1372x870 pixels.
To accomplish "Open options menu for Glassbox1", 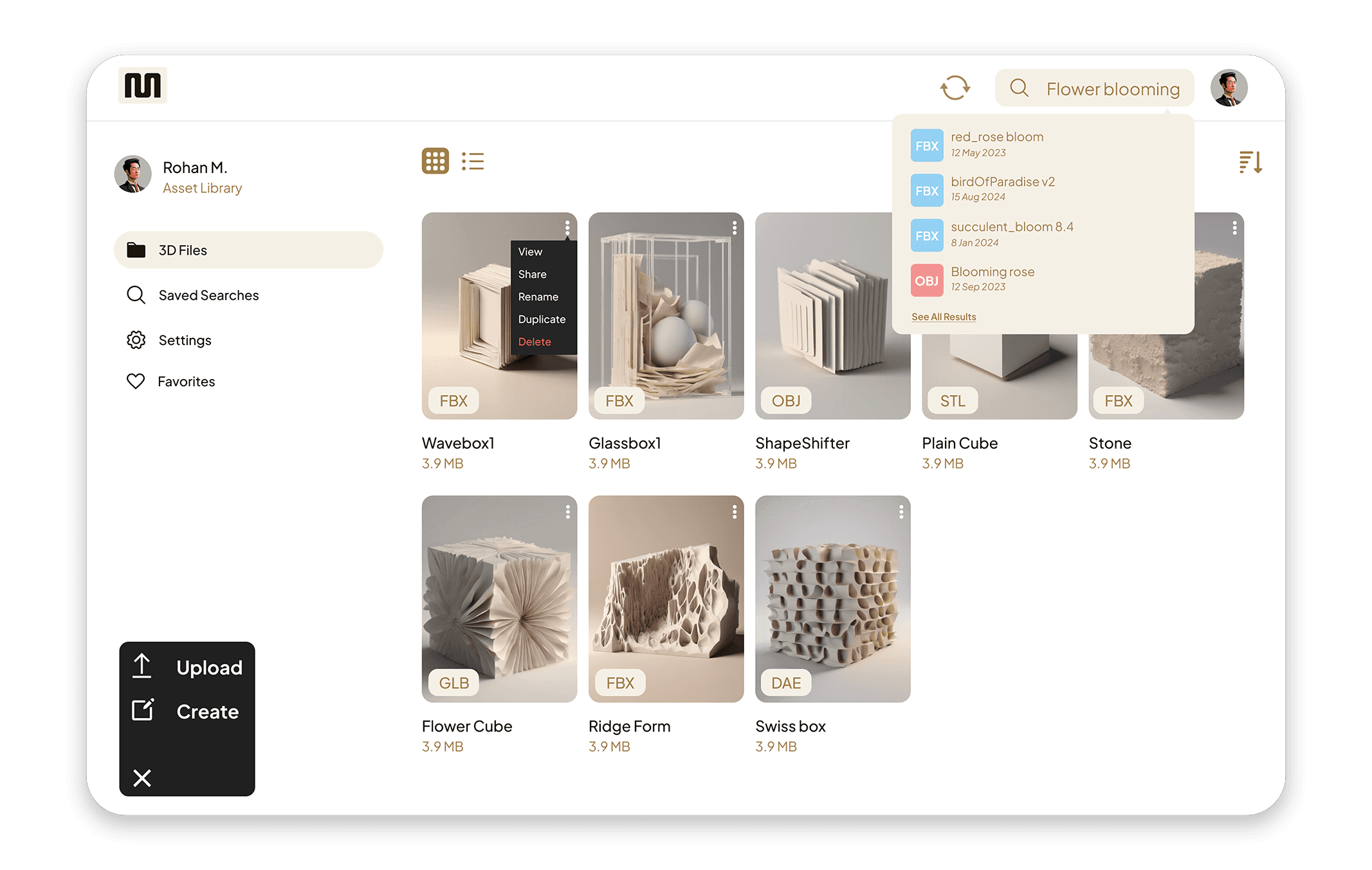I will tap(734, 228).
